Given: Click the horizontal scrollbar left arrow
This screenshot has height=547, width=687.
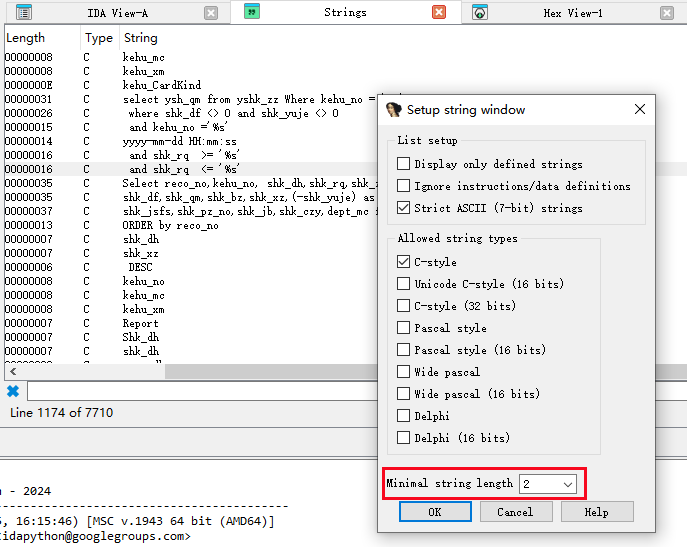Looking at the screenshot, I should pyautogui.click(x=12, y=371).
